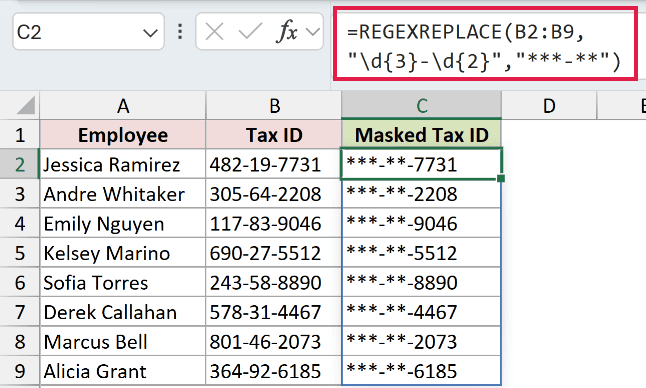This screenshot has height=388, width=646.
Task: Click the Tax ID header cell
Action: point(274,135)
